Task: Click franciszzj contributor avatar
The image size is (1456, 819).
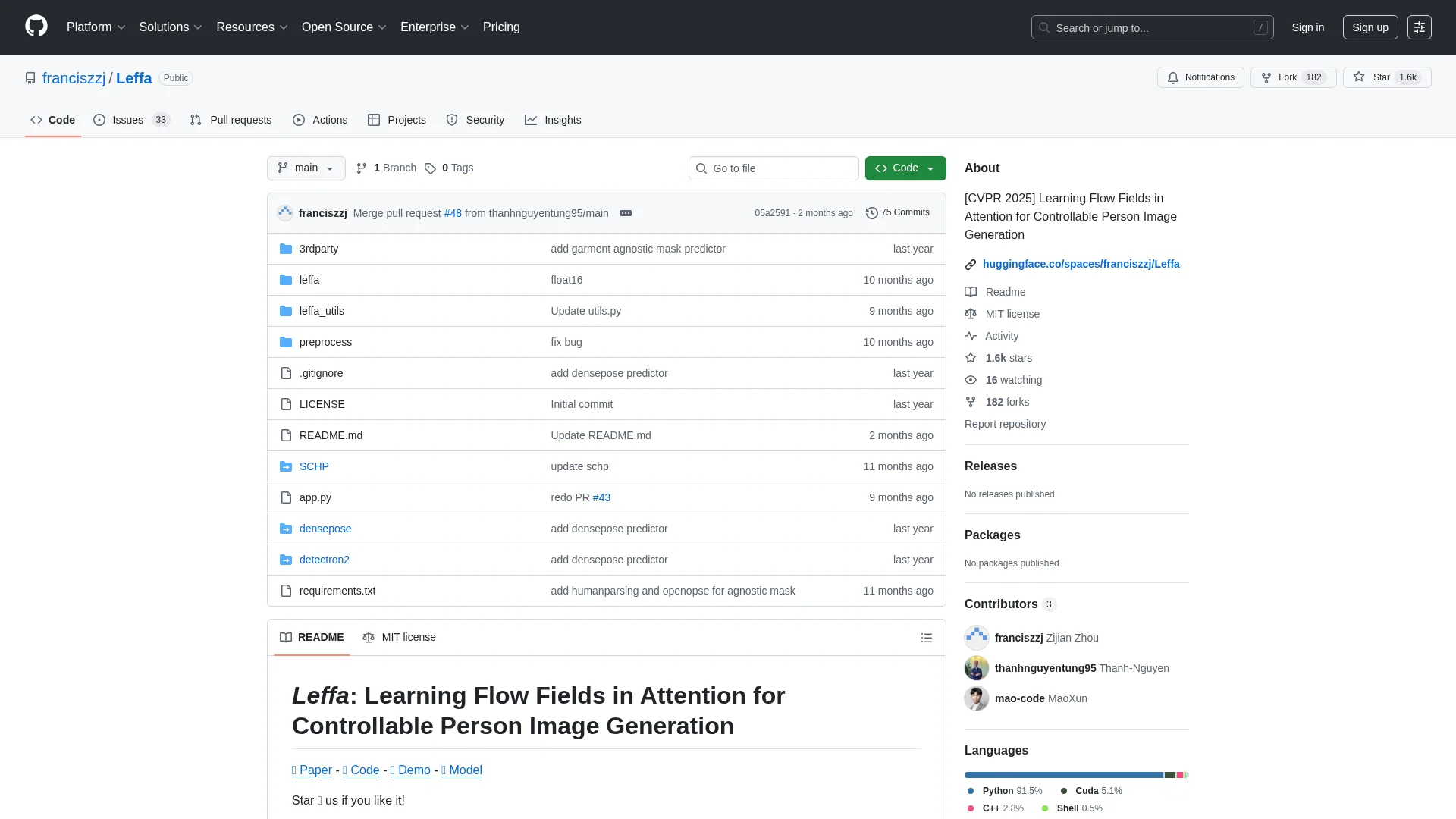Action: [x=977, y=638]
